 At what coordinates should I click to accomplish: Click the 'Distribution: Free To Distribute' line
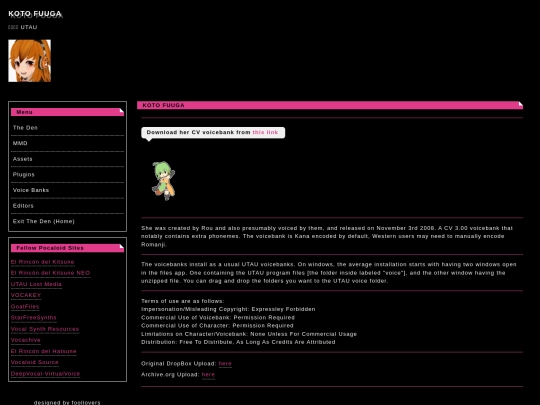click(238, 342)
